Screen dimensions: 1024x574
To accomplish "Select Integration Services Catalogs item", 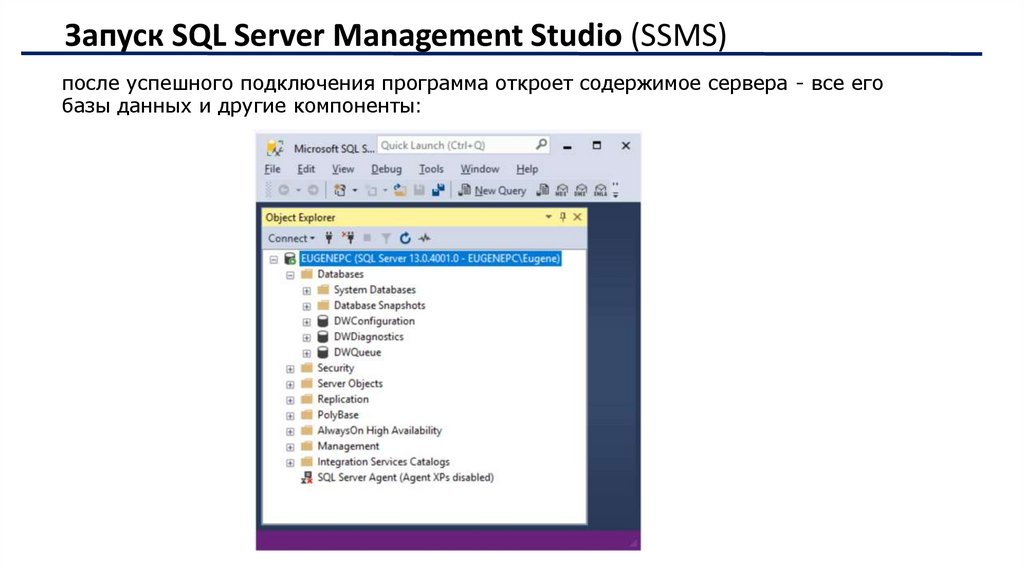I will pos(383,462).
